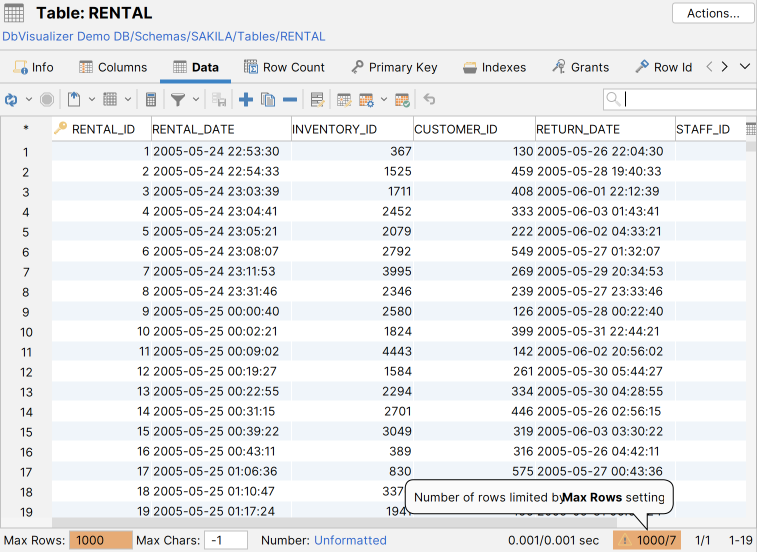Viewport: 757px width, 552px height.
Task: Click the calculator icon in toolbar
Action: coord(151,100)
